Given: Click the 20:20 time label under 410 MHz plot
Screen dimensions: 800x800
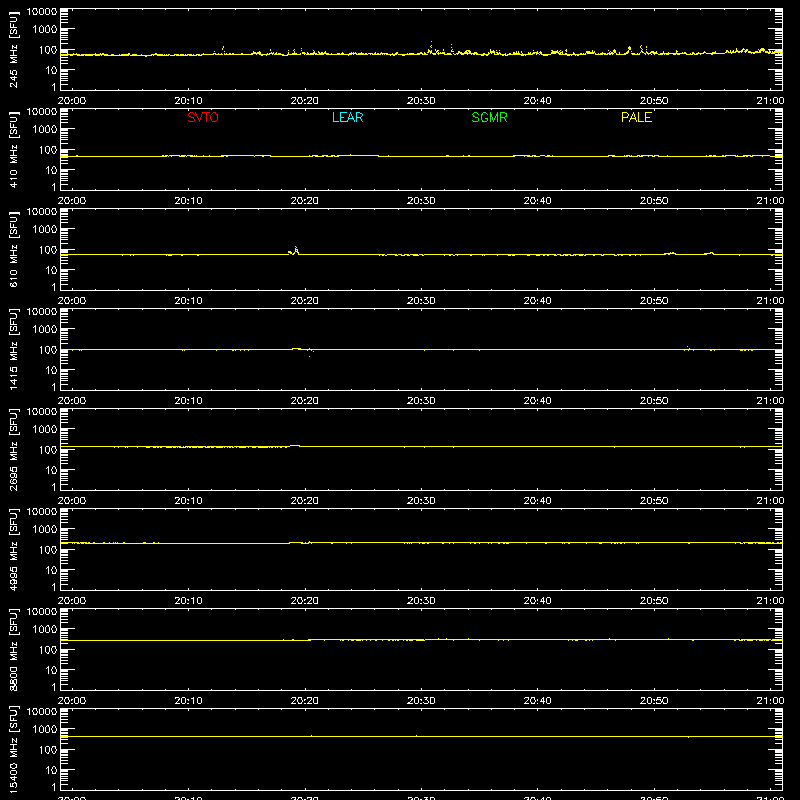Looking at the screenshot, I should (305, 201).
